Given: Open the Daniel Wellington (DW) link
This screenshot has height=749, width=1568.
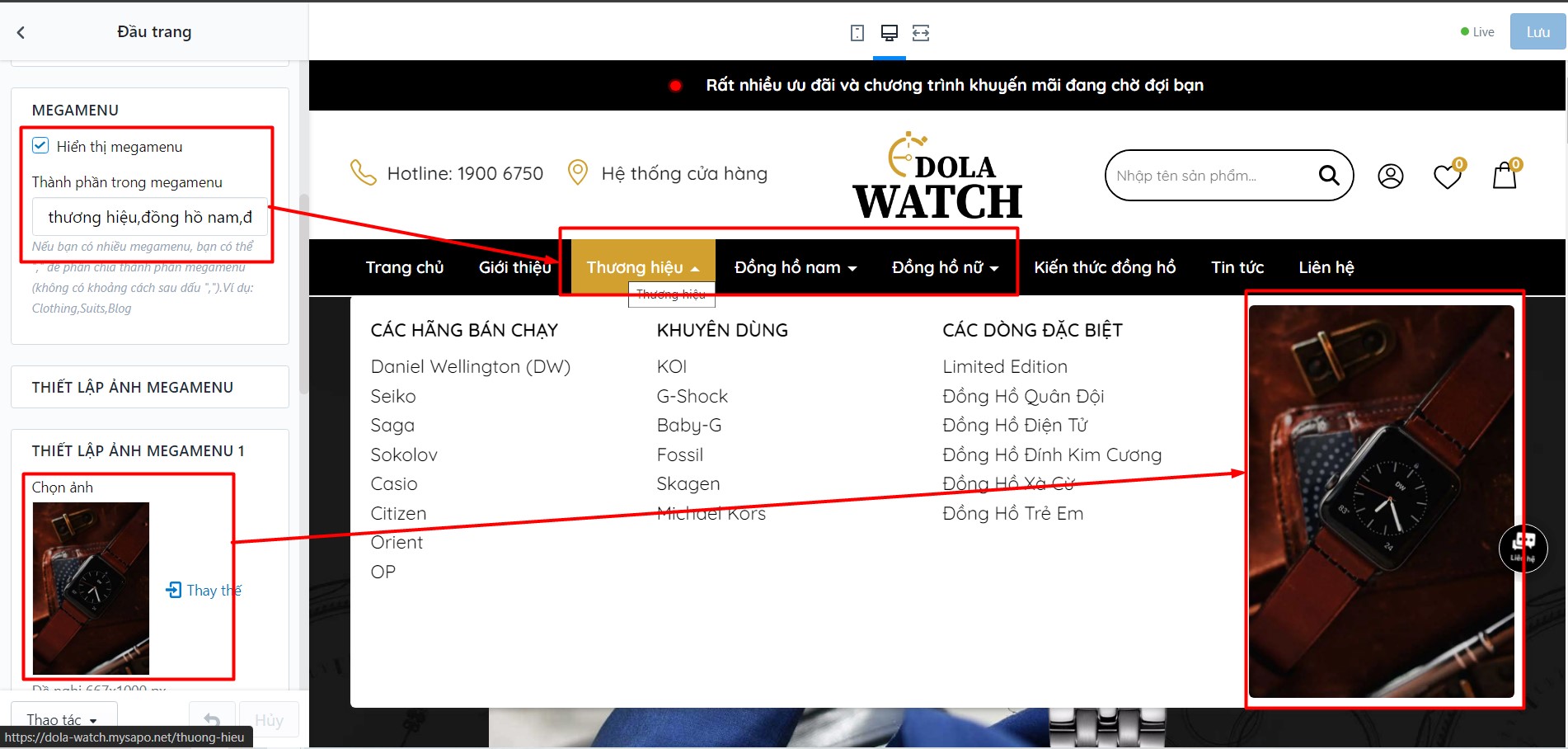Looking at the screenshot, I should tap(471, 366).
